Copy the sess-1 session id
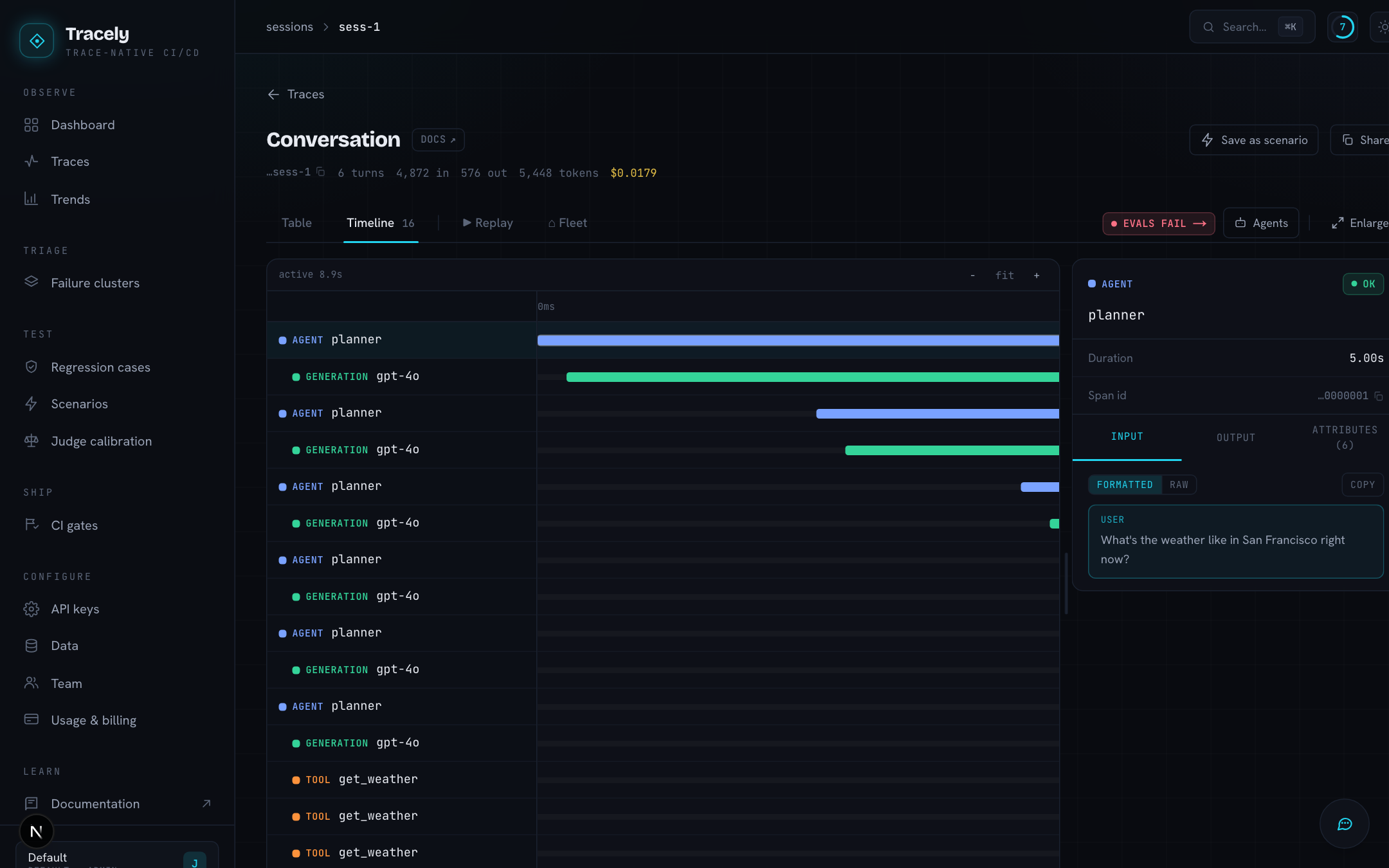The width and height of the screenshot is (1389, 868). [x=321, y=172]
